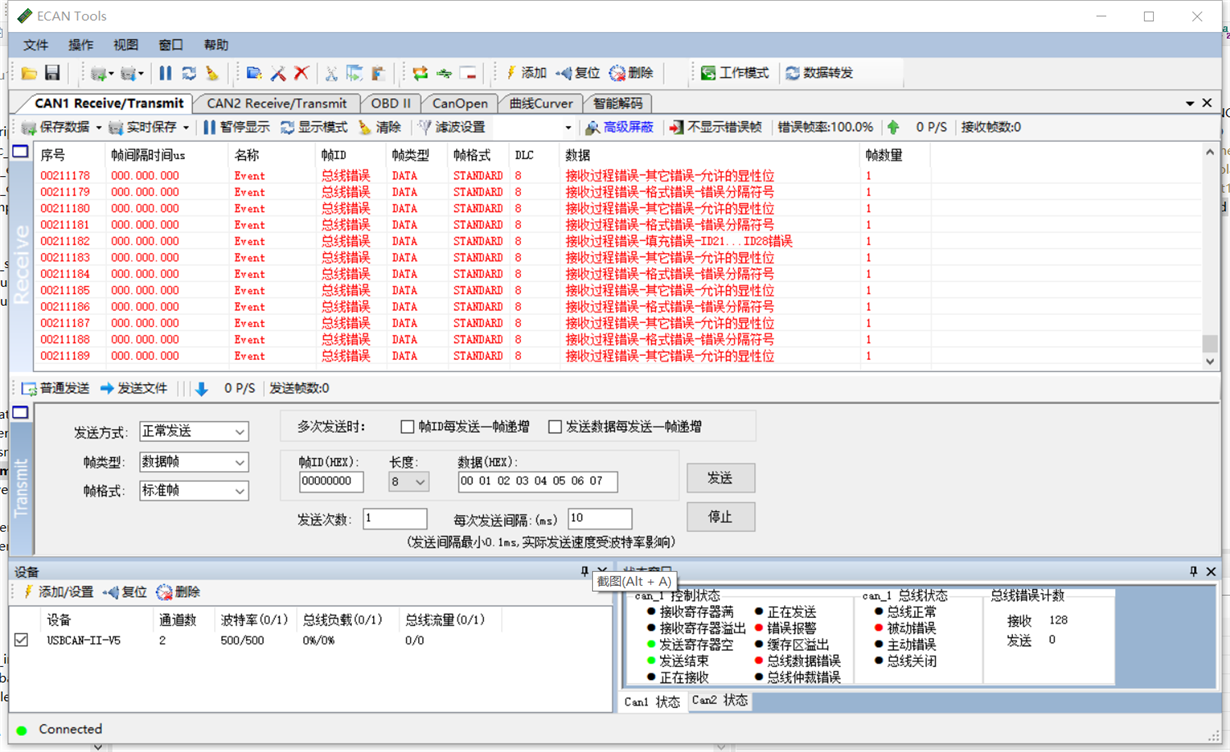Pin the status window with its pushpin icon
Screen dimensions: 1230x752
point(1193,571)
